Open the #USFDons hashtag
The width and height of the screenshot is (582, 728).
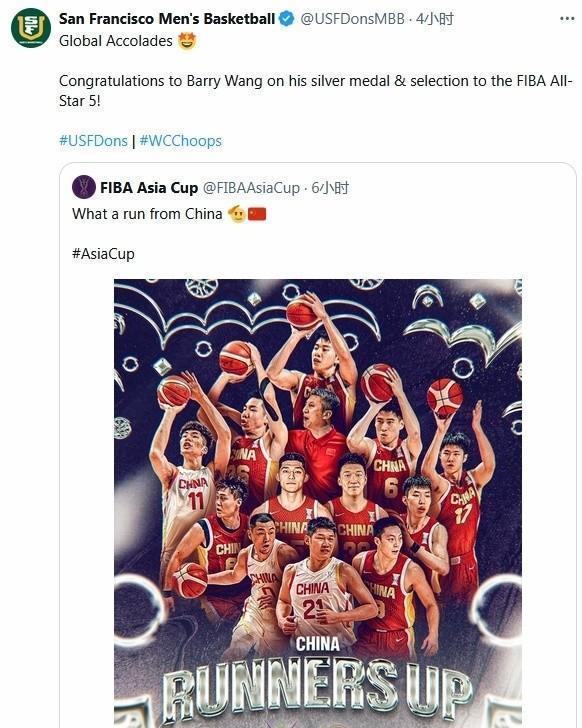[x=93, y=141]
